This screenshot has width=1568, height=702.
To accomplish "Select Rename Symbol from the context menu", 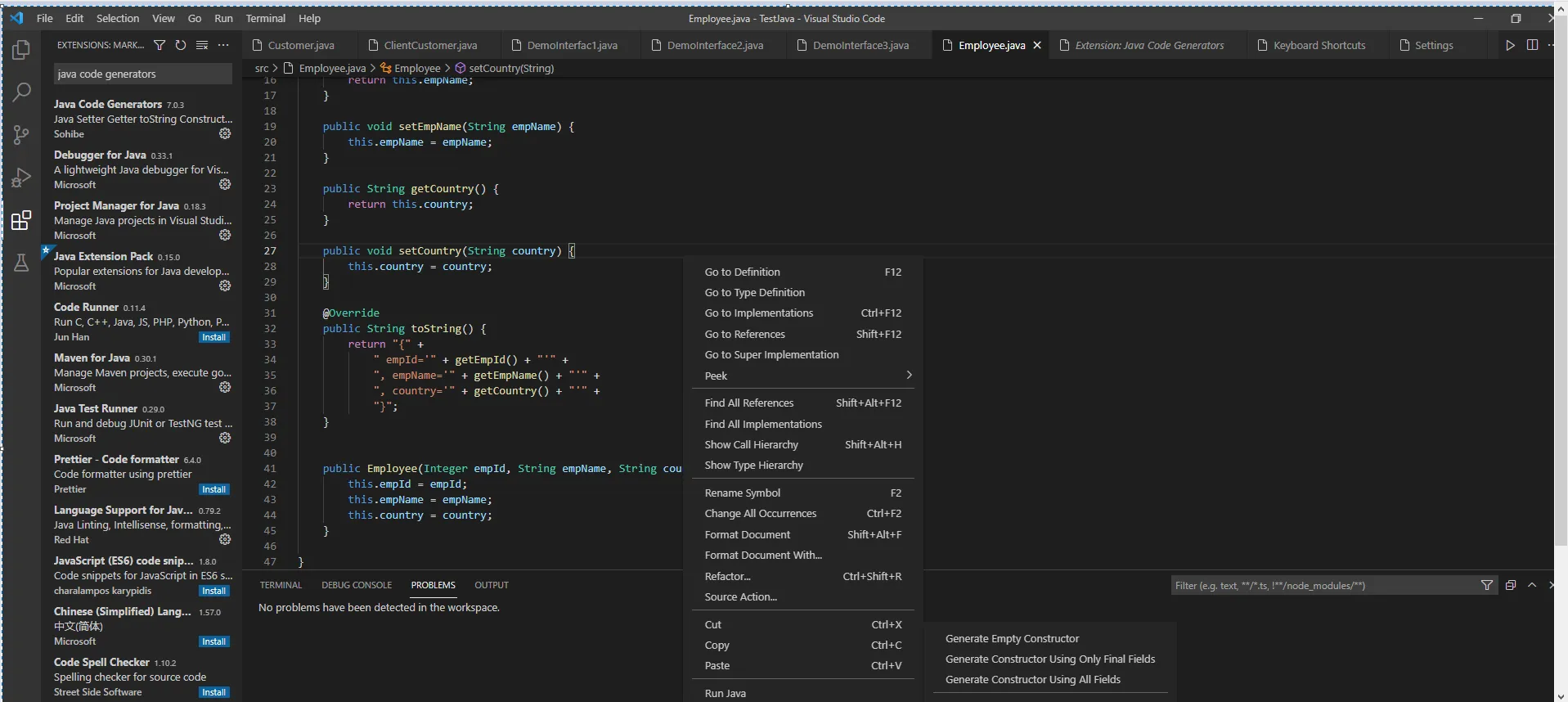I will click(743, 493).
